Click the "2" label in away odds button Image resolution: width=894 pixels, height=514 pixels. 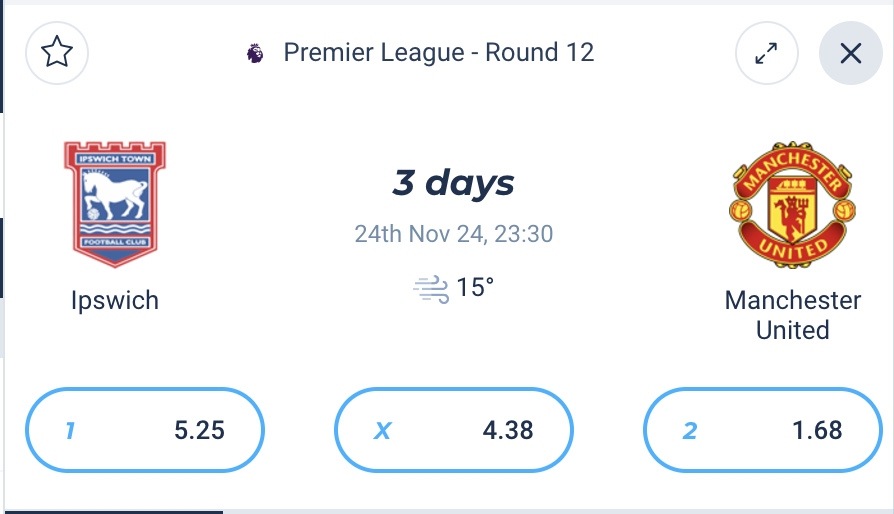click(690, 431)
